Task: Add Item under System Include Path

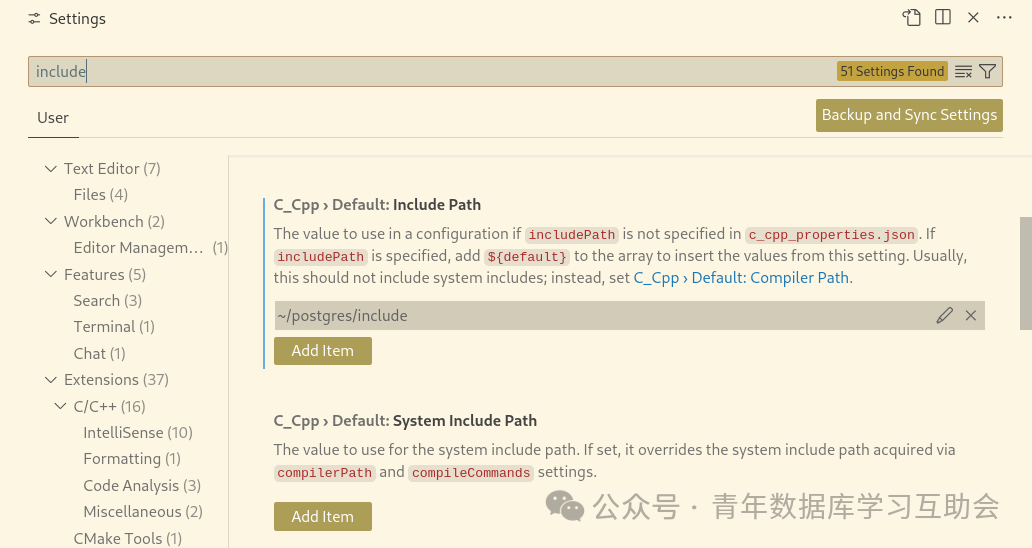Action: coord(322,516)
